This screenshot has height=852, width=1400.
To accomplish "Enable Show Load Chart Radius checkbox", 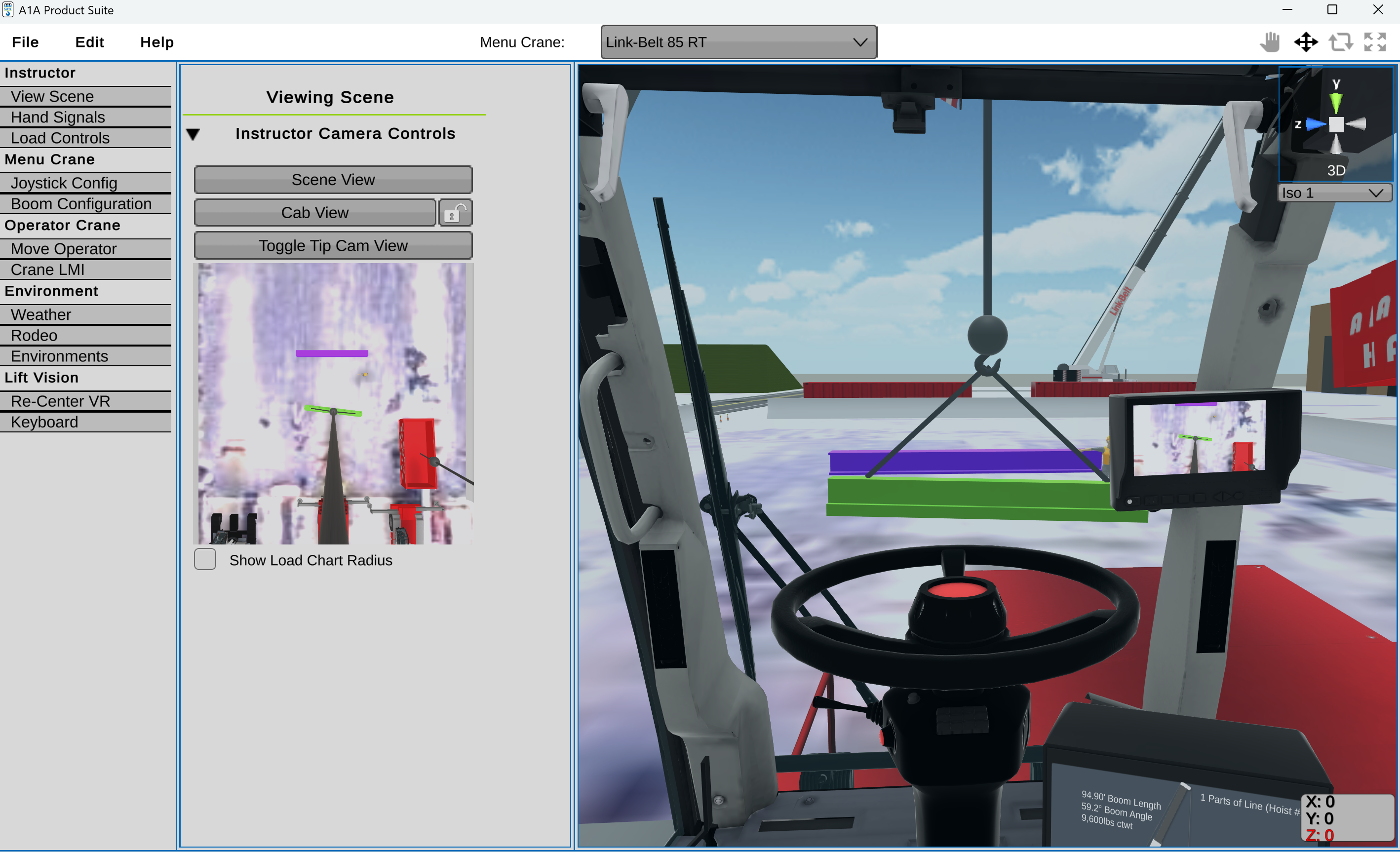I will point(205,560).
